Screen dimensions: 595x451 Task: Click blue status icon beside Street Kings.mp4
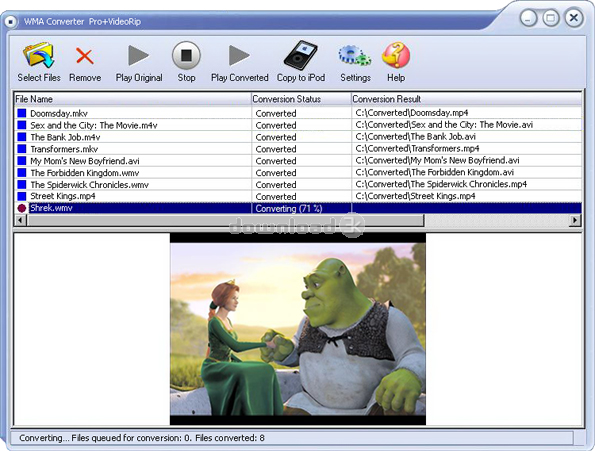coord(22,196)
